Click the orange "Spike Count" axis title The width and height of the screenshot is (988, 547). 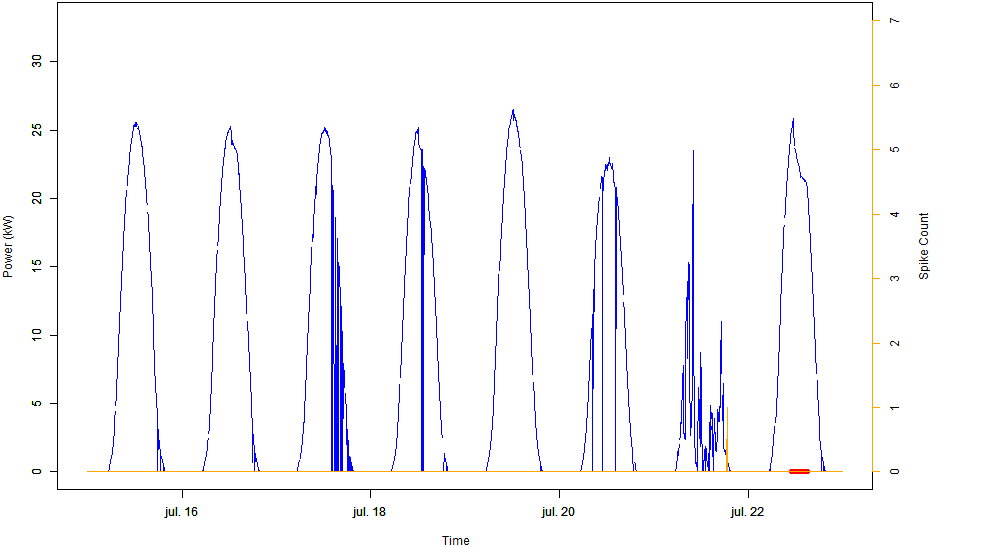924,246
